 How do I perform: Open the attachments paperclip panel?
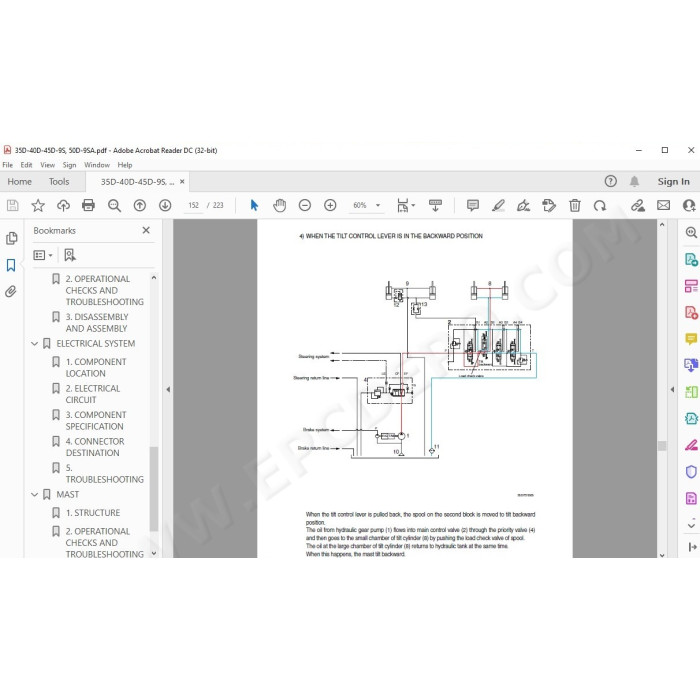(x=11, y=292)
